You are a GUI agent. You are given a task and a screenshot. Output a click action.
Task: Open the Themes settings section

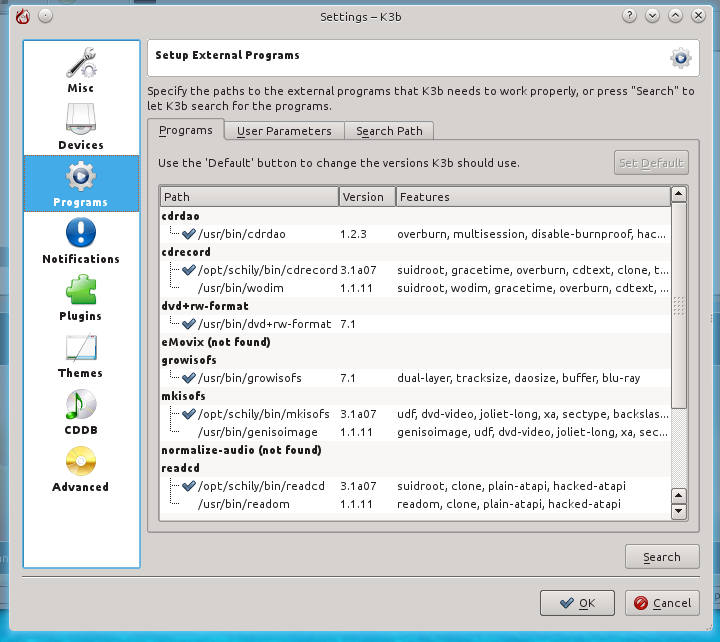click(x=81, y=355)
